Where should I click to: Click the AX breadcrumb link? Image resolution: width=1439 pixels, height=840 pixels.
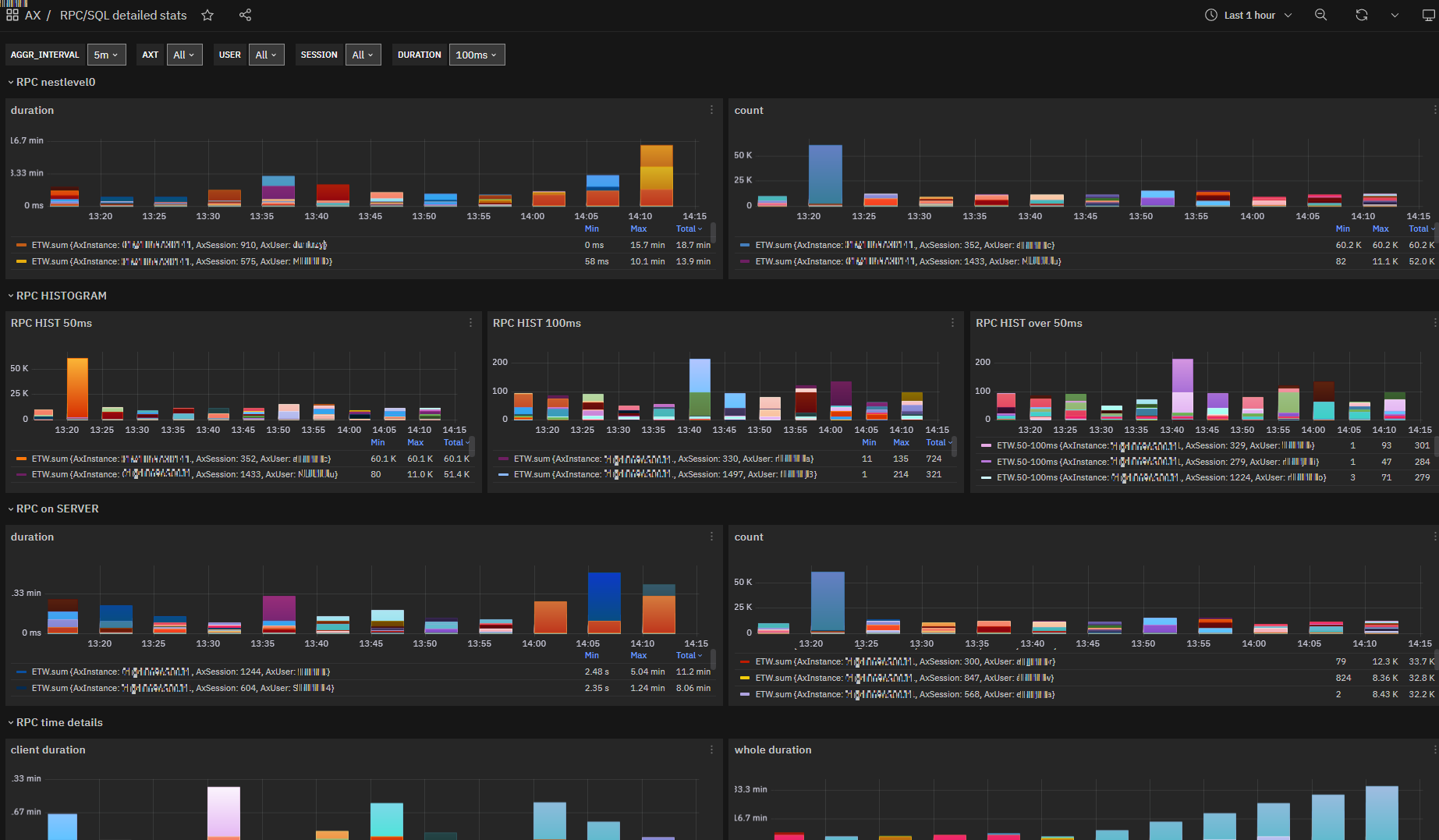click(33, 15)
